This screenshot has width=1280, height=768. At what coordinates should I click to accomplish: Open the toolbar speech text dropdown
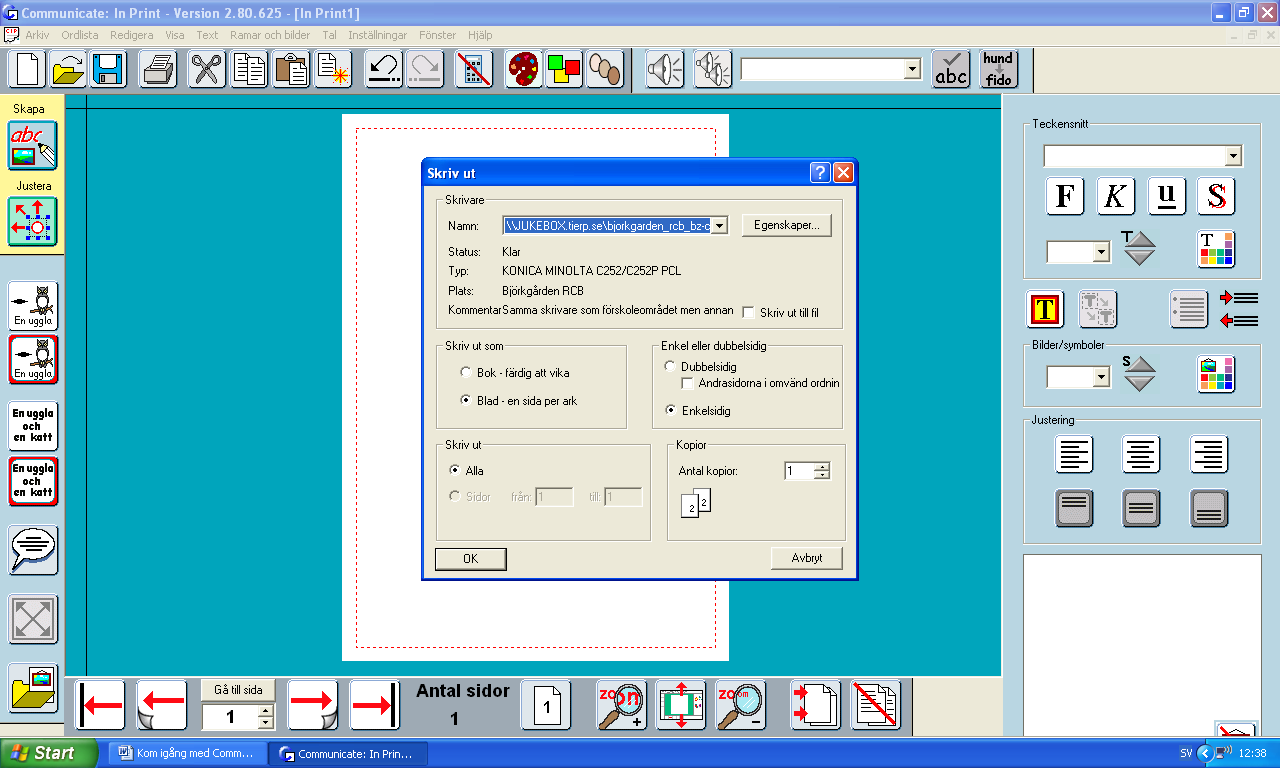[x=911, y=69]
